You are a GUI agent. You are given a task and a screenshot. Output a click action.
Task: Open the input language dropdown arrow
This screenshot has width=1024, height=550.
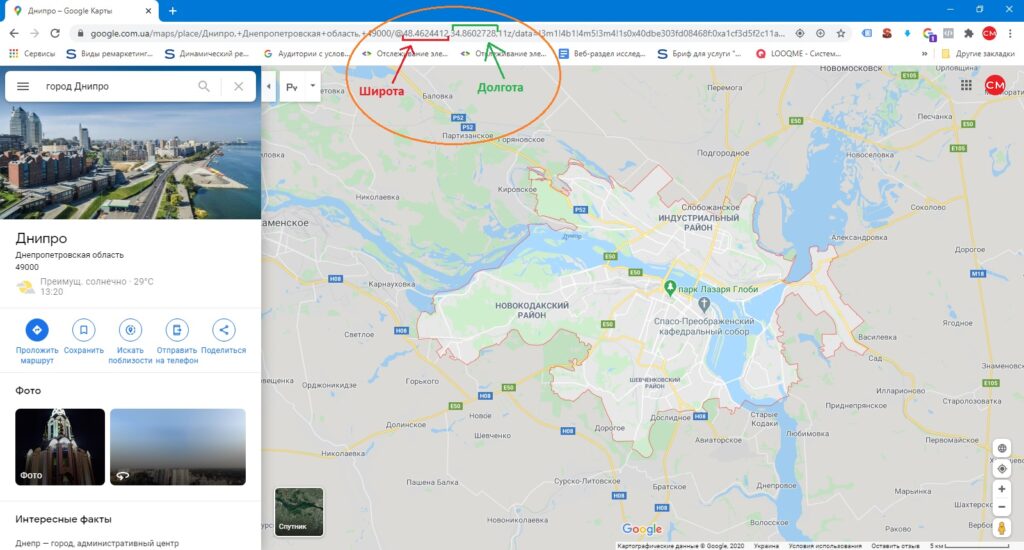coord(313,87)
